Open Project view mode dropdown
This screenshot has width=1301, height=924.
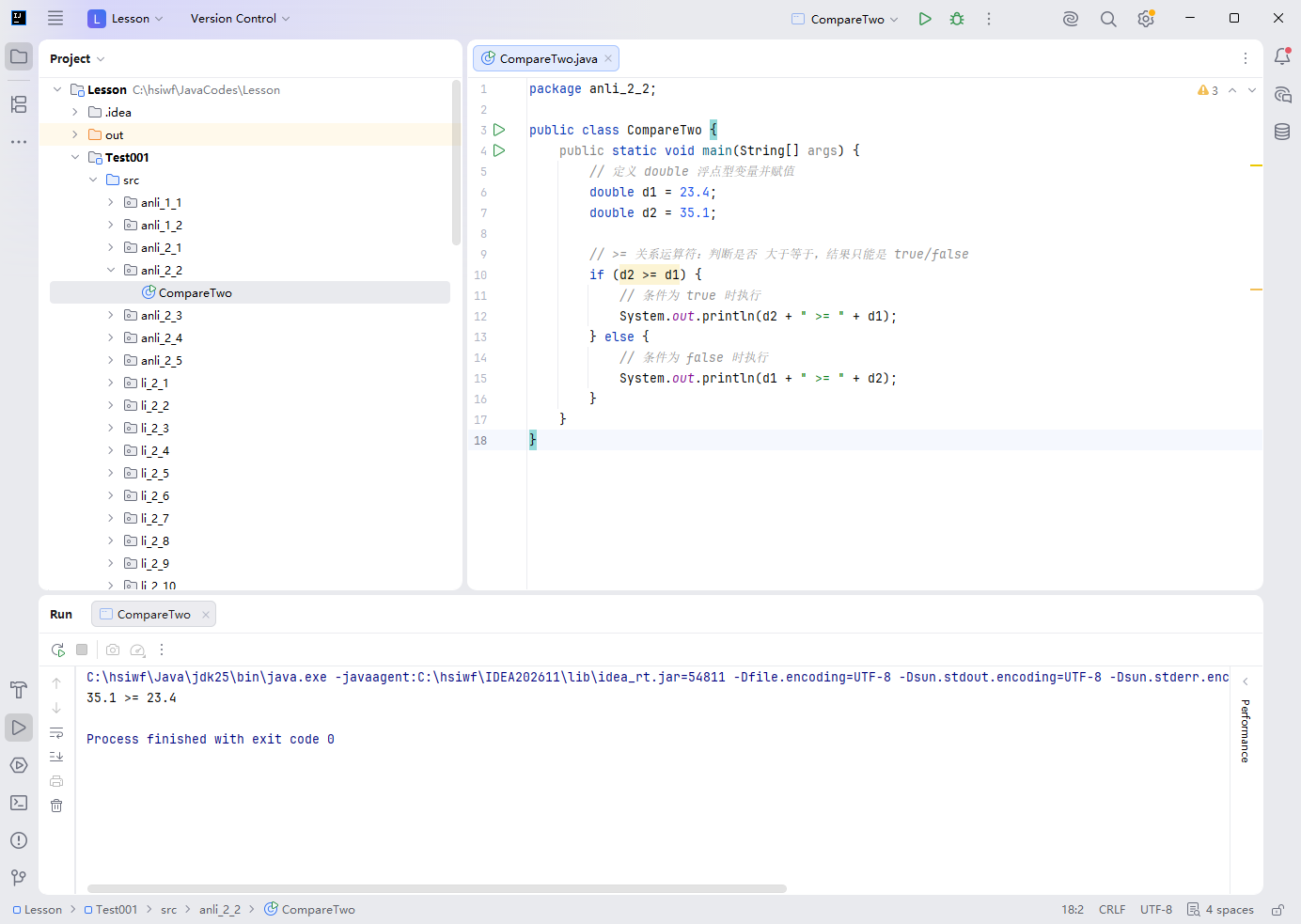click(x=77, y=58)
